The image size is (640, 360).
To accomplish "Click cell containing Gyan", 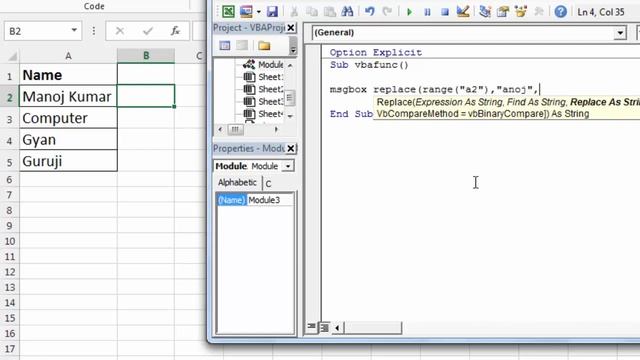I will [68, 140].
